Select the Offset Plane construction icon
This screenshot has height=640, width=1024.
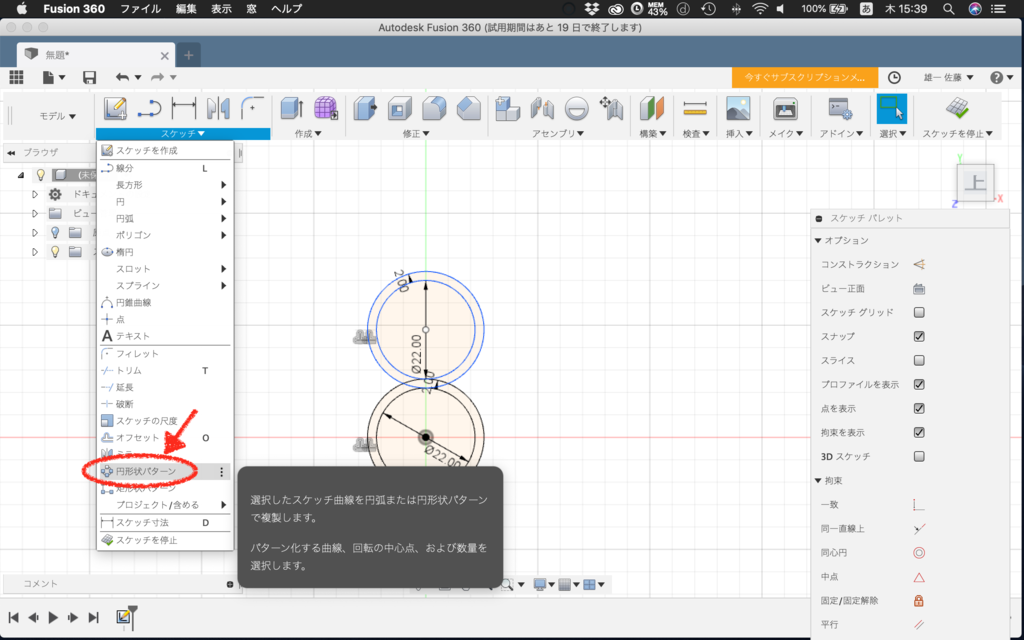tap(651, 108)
